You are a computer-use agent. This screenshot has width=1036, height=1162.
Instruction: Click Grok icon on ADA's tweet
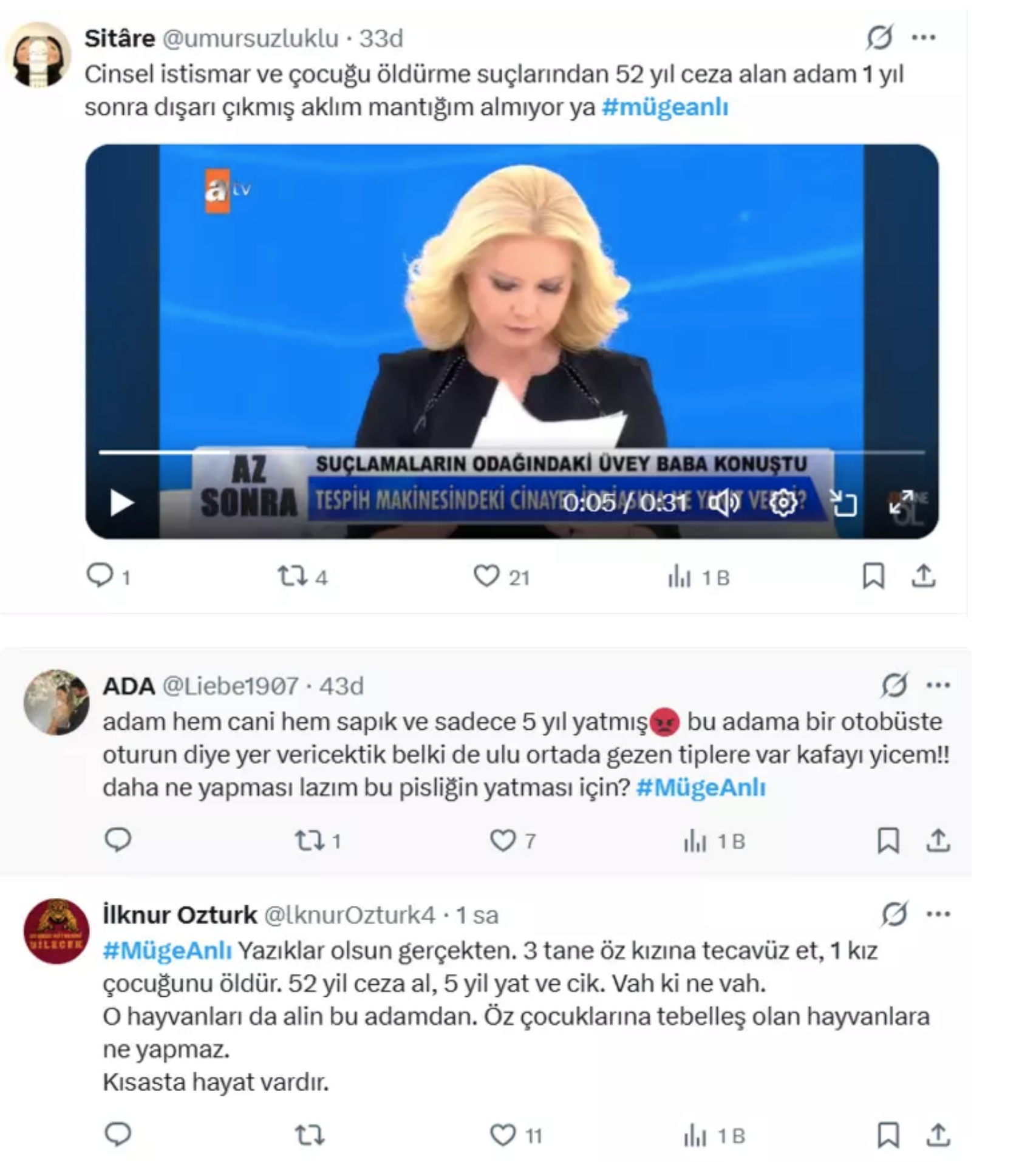(x=894, y=685)
